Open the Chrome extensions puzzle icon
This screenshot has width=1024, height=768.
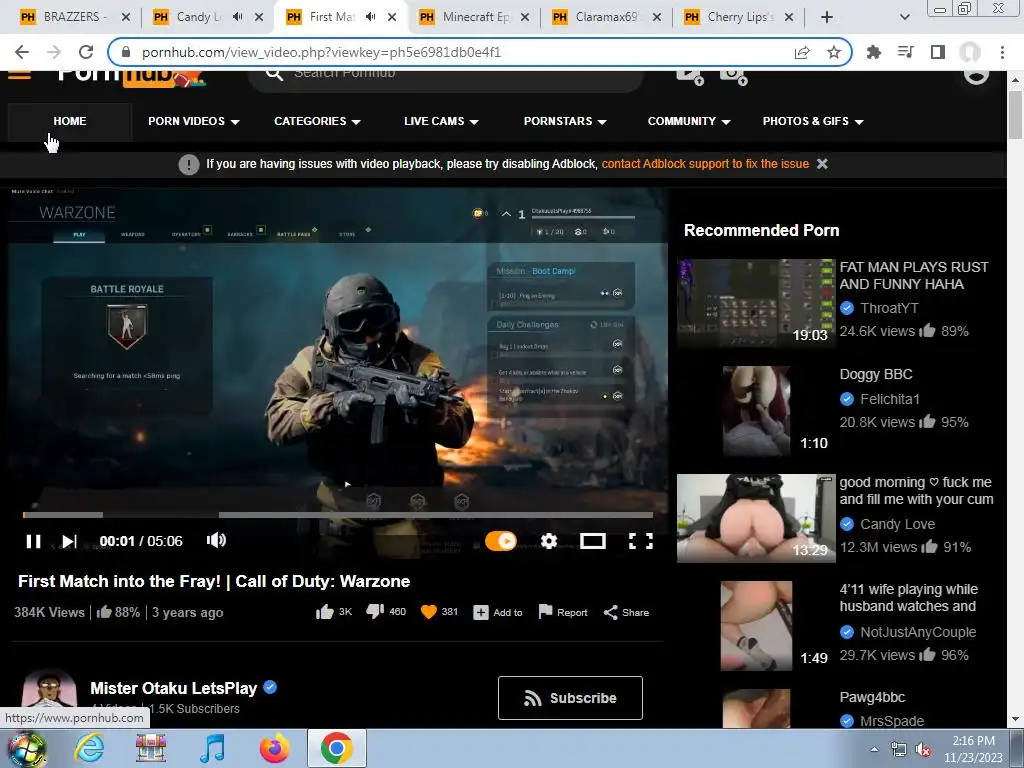873,52
